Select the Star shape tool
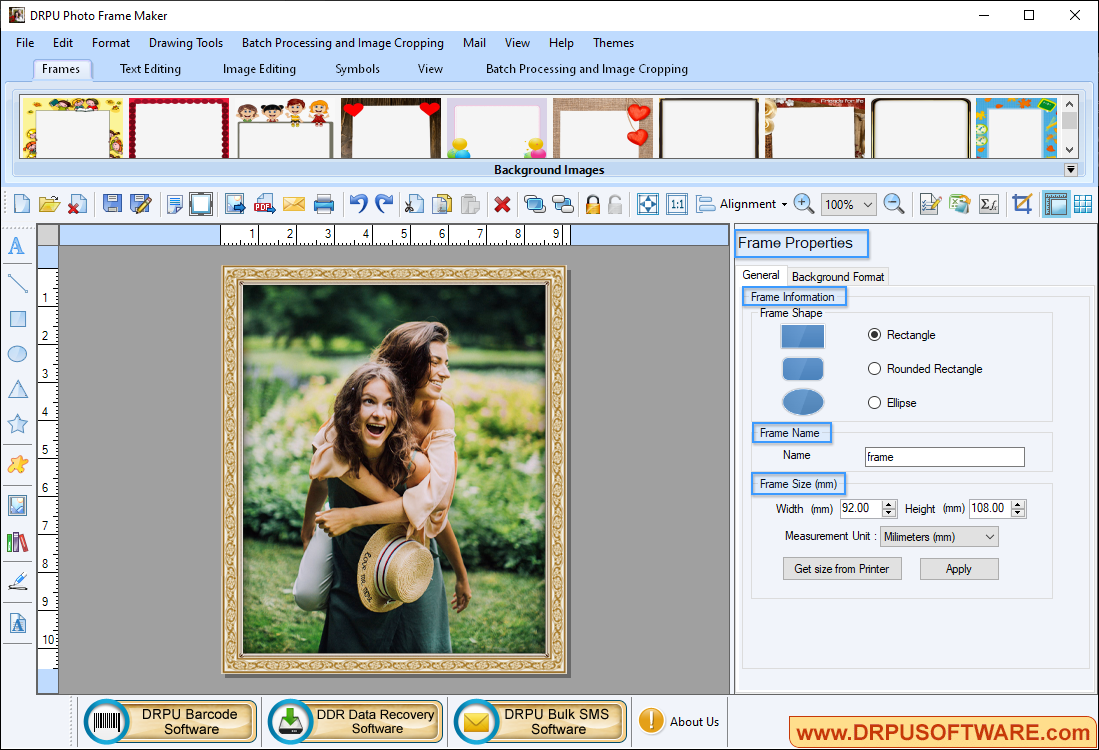The image size is (1099, 750). point(17,423)
